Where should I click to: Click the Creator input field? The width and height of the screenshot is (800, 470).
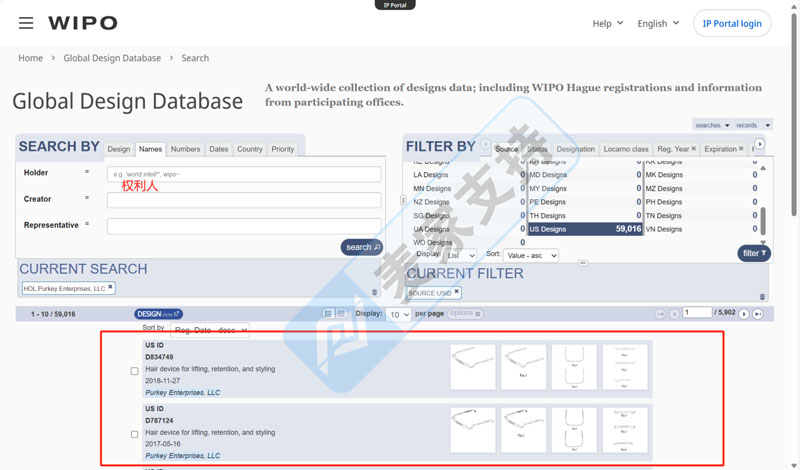244,200
